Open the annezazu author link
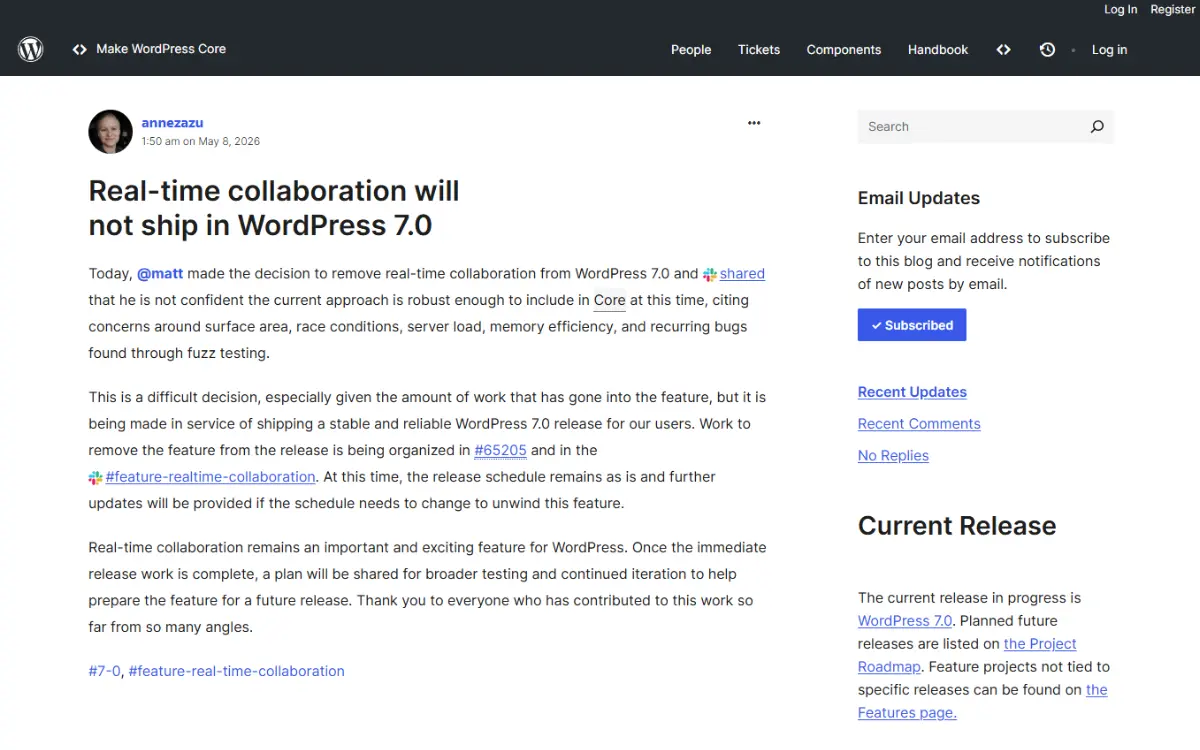1200x750 pixels. [172, 123]
